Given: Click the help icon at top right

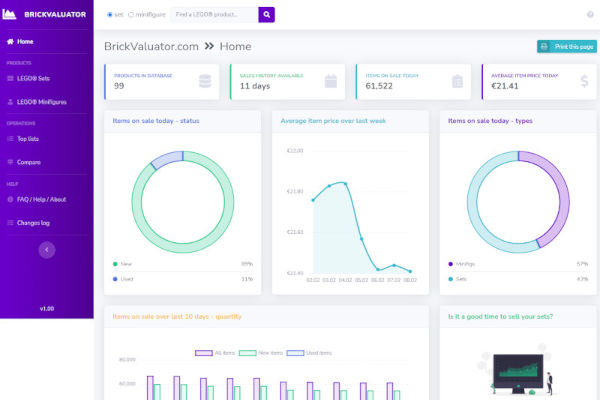Looking at the screenshot, I should click(590, 14).
